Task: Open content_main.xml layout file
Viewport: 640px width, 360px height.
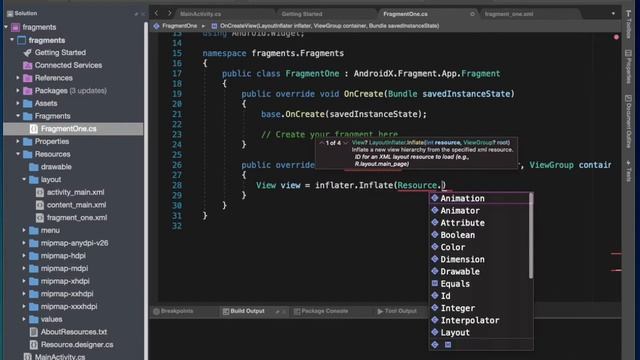Action: click(x=76, y=204)
